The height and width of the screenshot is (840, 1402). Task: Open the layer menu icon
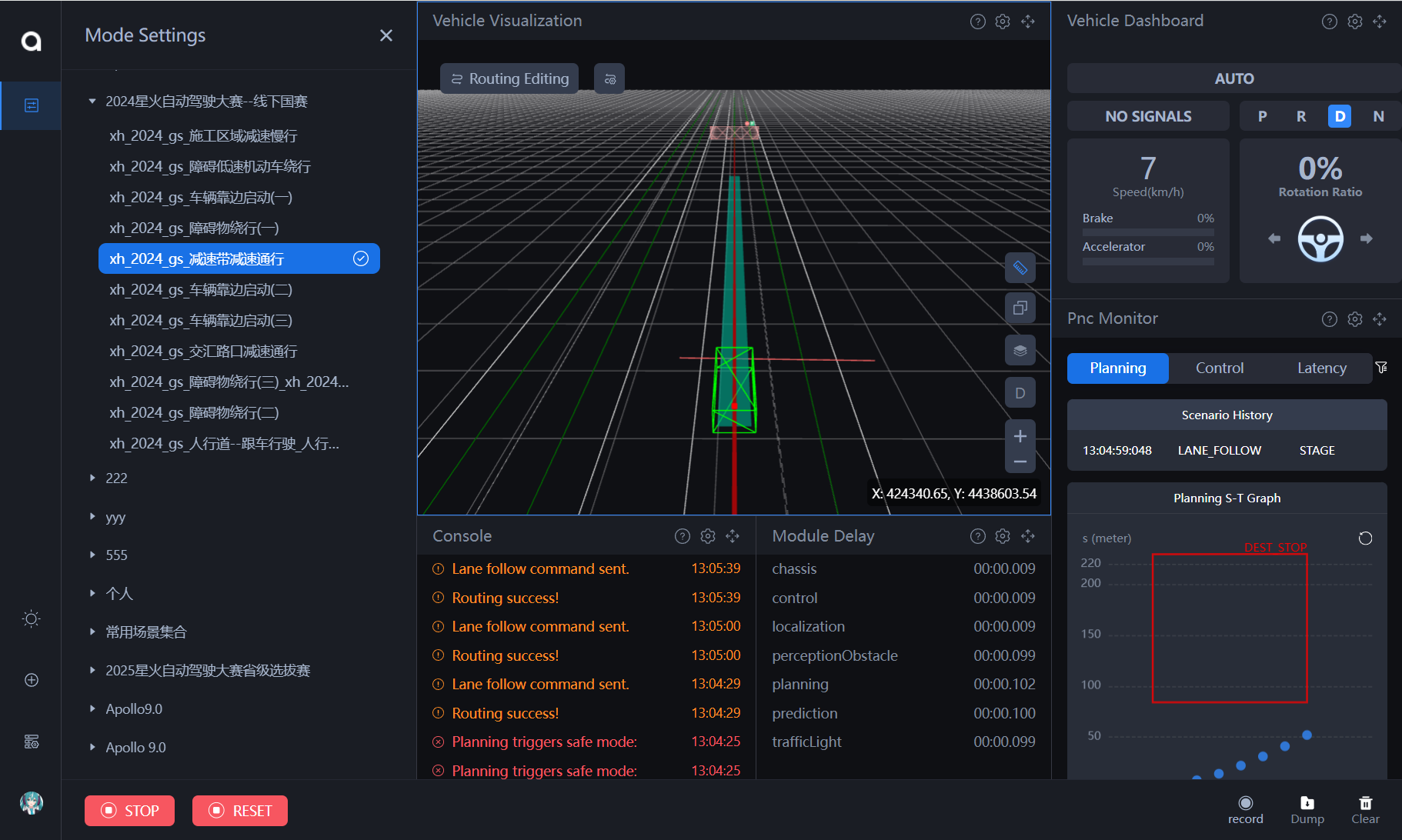tap(1020, 351)
